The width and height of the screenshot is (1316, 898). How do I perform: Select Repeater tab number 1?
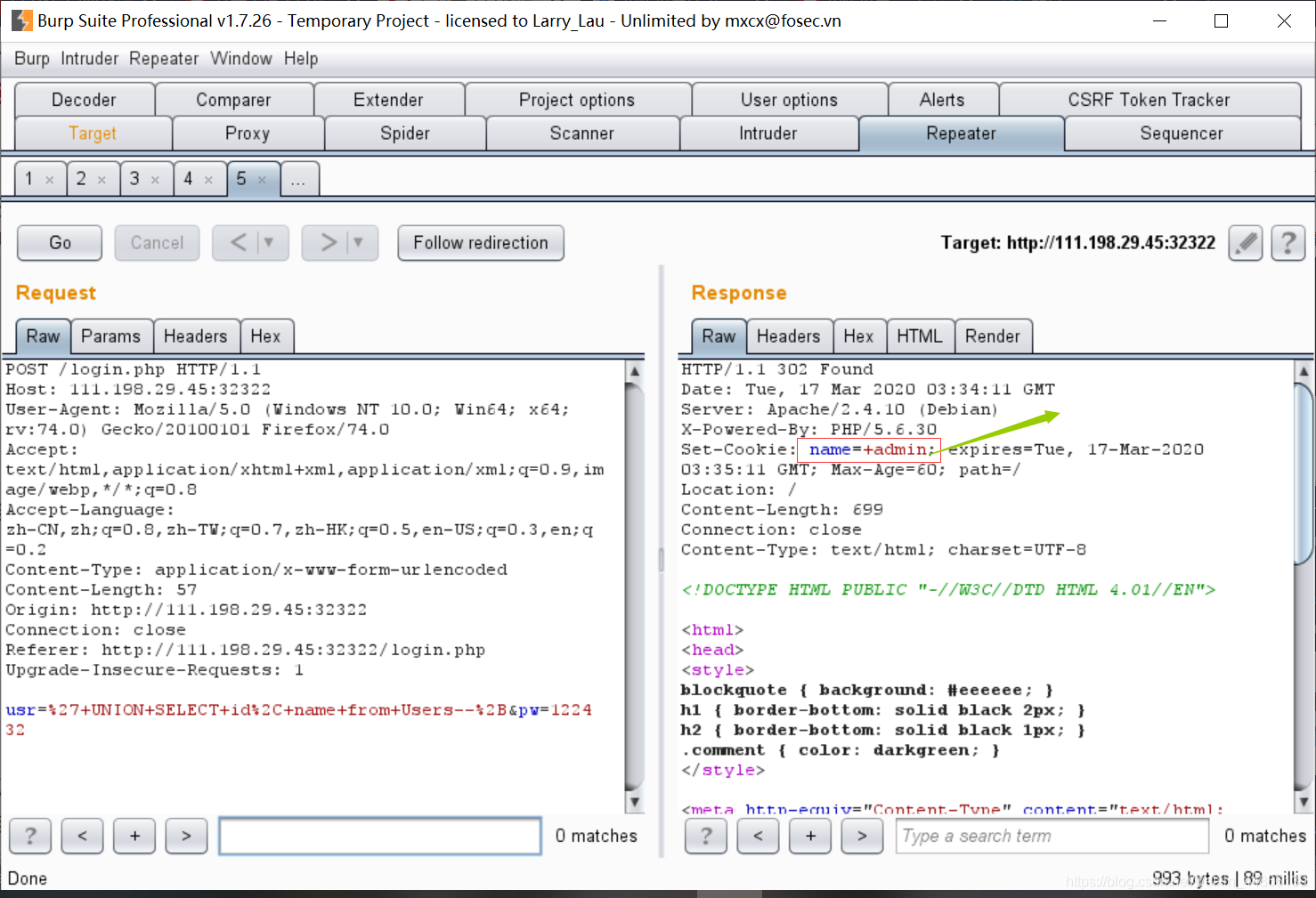click(x=29, y=179)
